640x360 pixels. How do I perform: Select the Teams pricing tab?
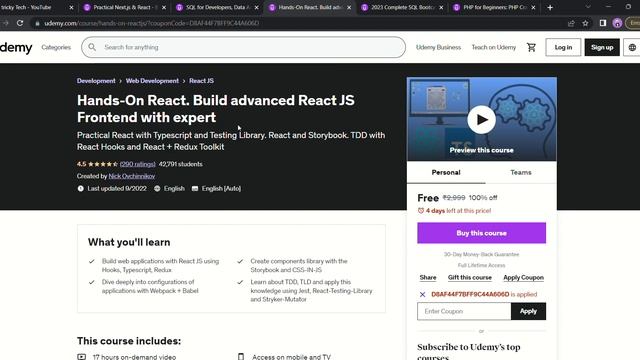coord(521,173)
